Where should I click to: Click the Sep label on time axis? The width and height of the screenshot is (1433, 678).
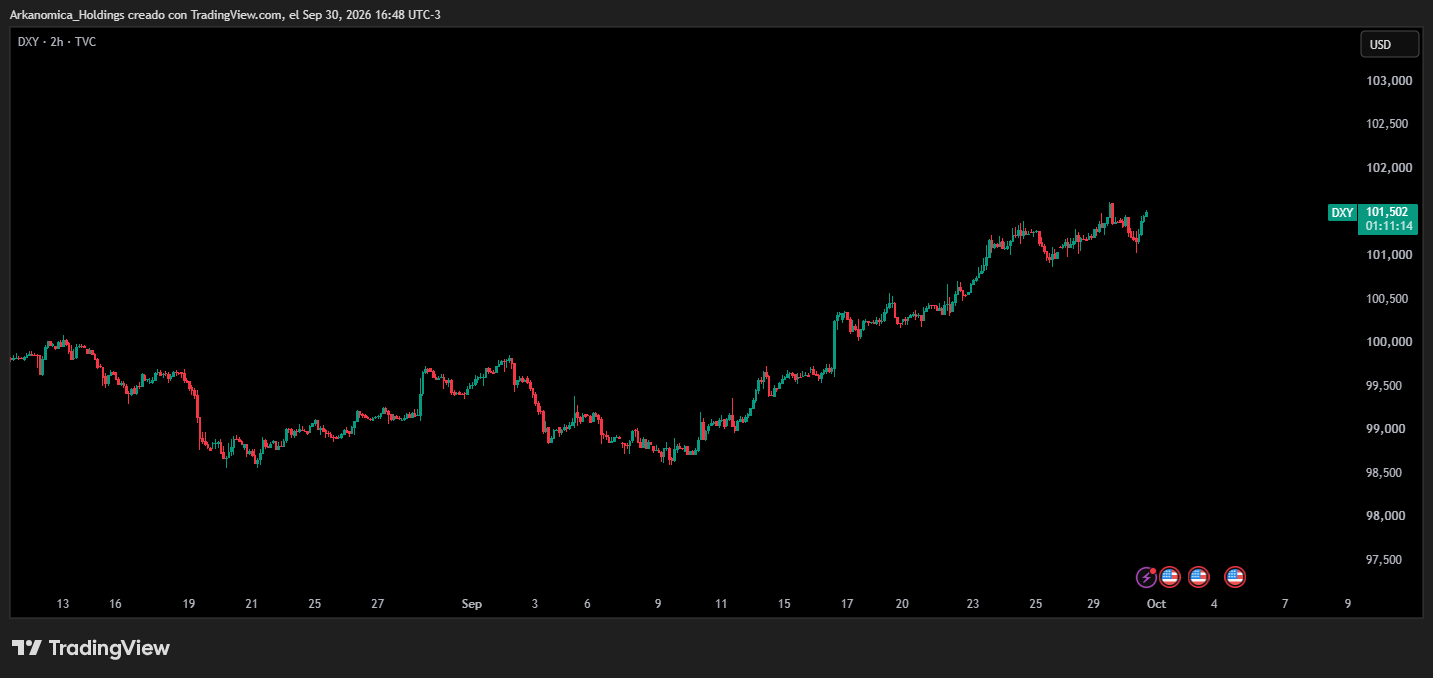(472, 604)
